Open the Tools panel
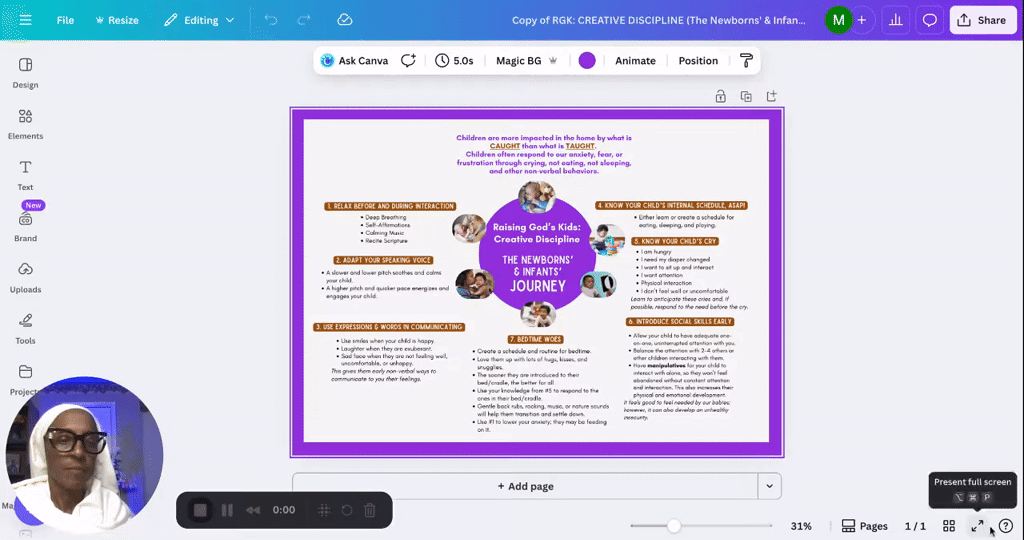The height and width of the screenshot is (540, 1024). (x=25, y=328)
